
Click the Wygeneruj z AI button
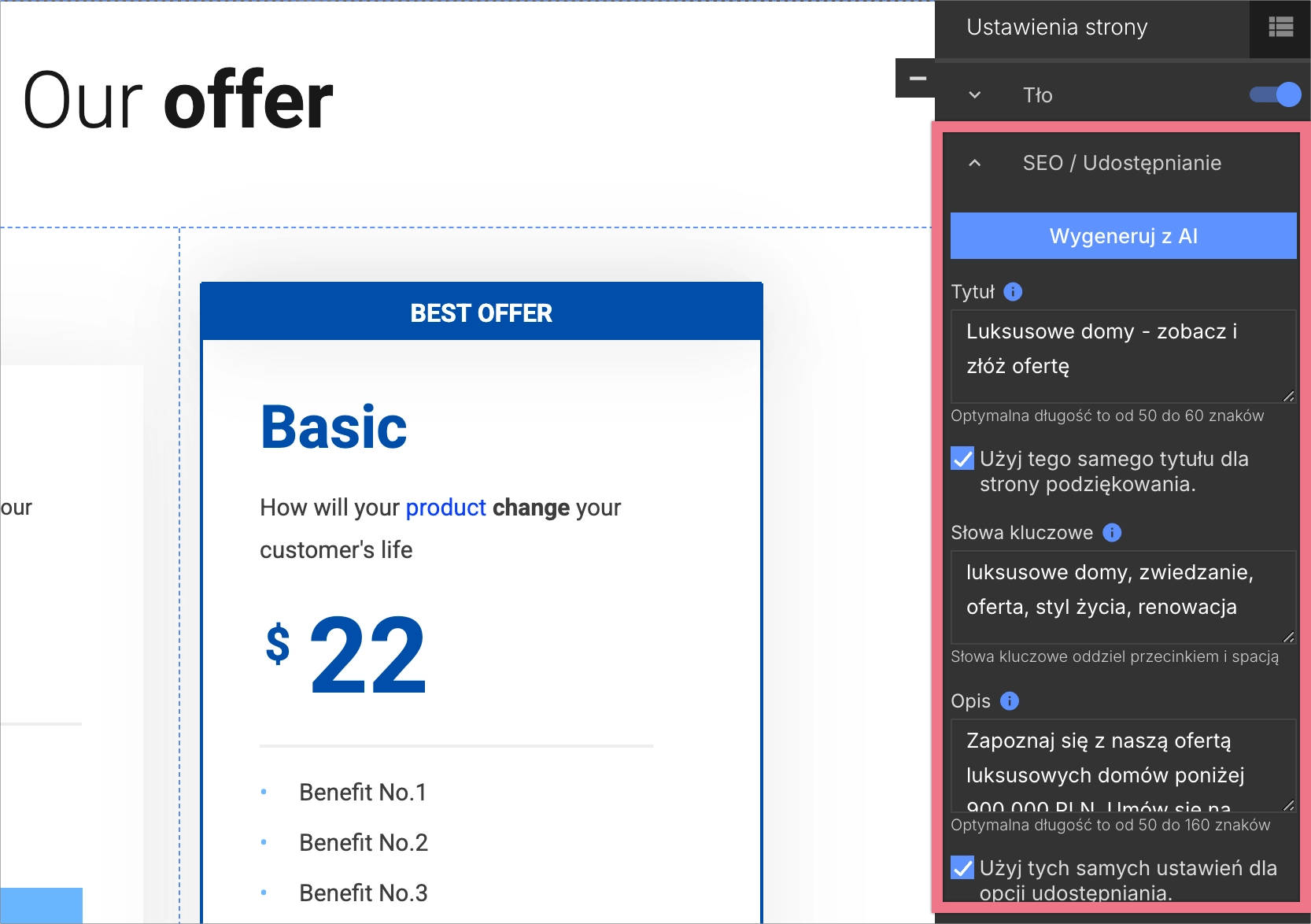1123,236
